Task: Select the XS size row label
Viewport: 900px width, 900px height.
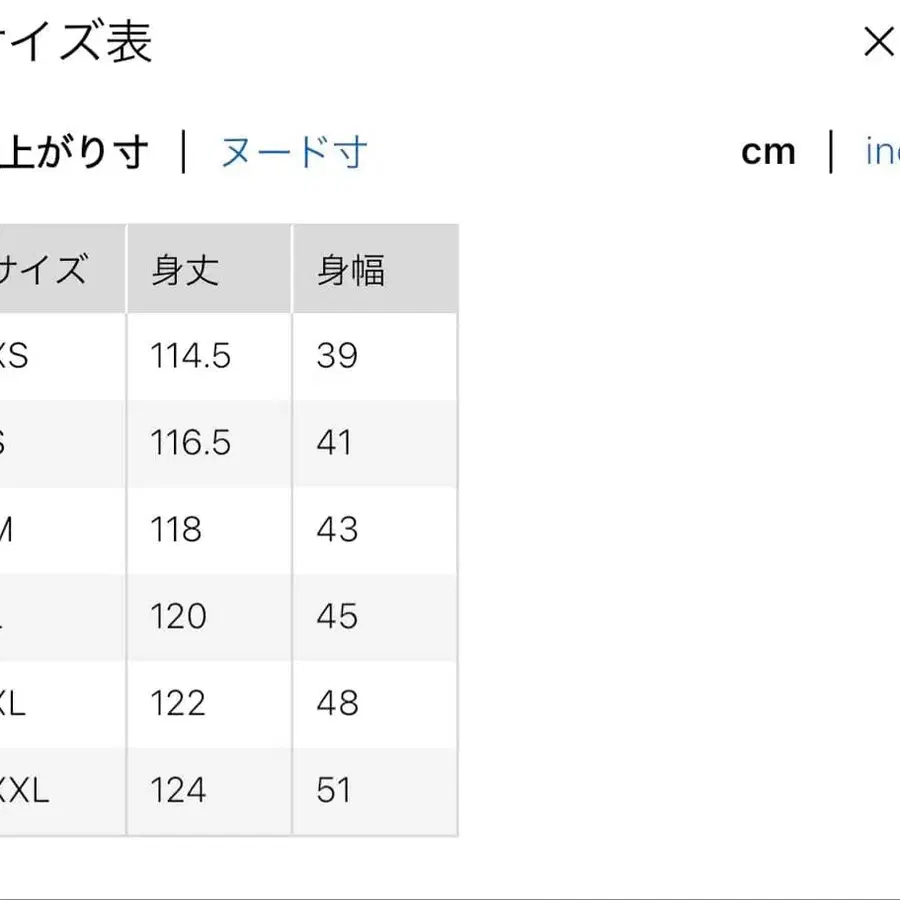Action: click(20, 355)
